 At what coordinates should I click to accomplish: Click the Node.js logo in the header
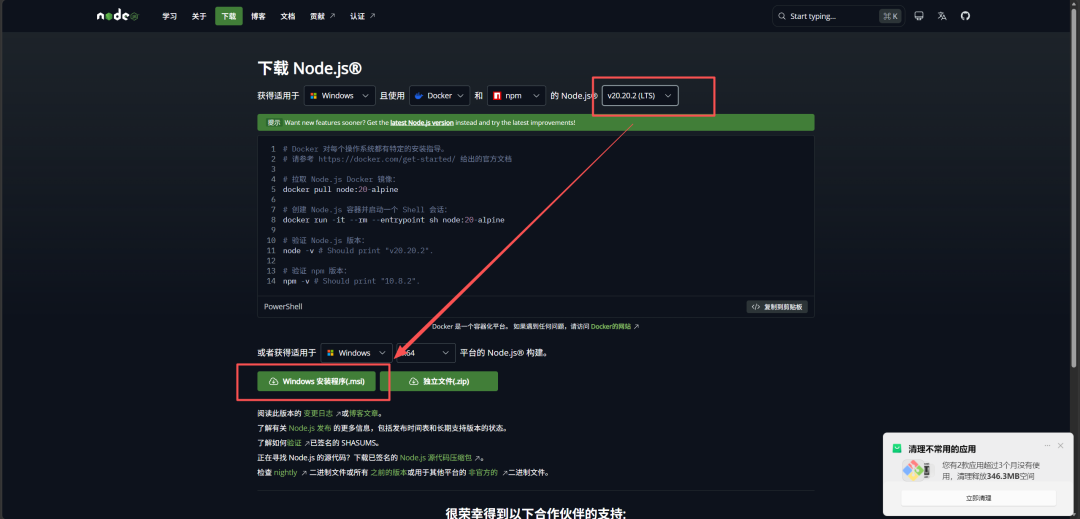pos(117,16)
